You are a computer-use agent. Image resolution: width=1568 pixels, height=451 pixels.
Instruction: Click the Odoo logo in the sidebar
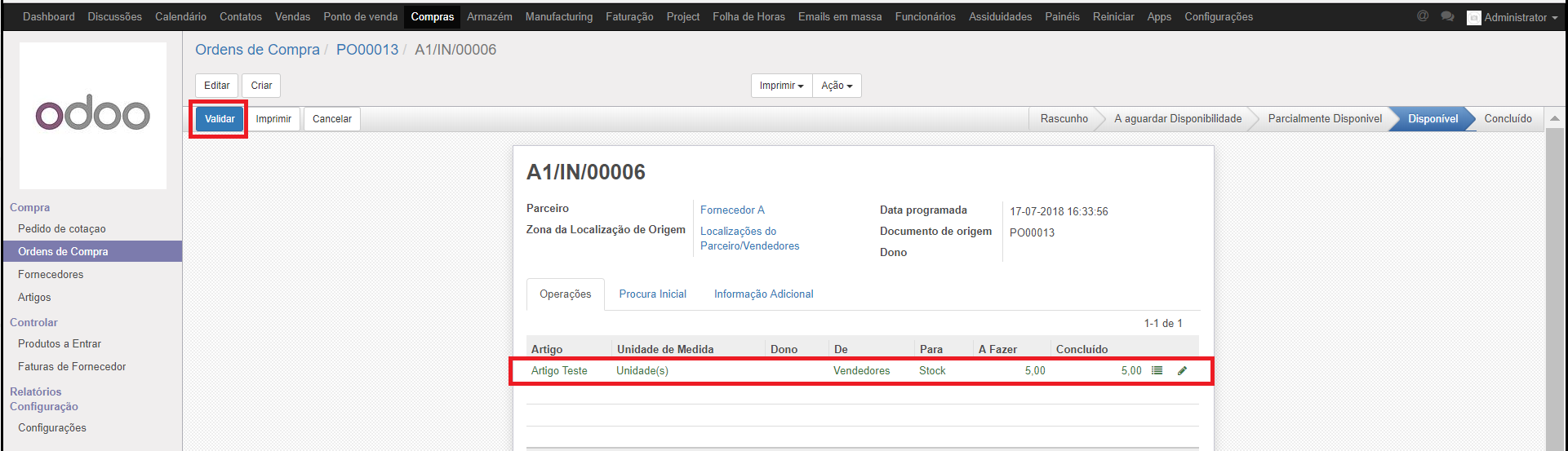93,115
